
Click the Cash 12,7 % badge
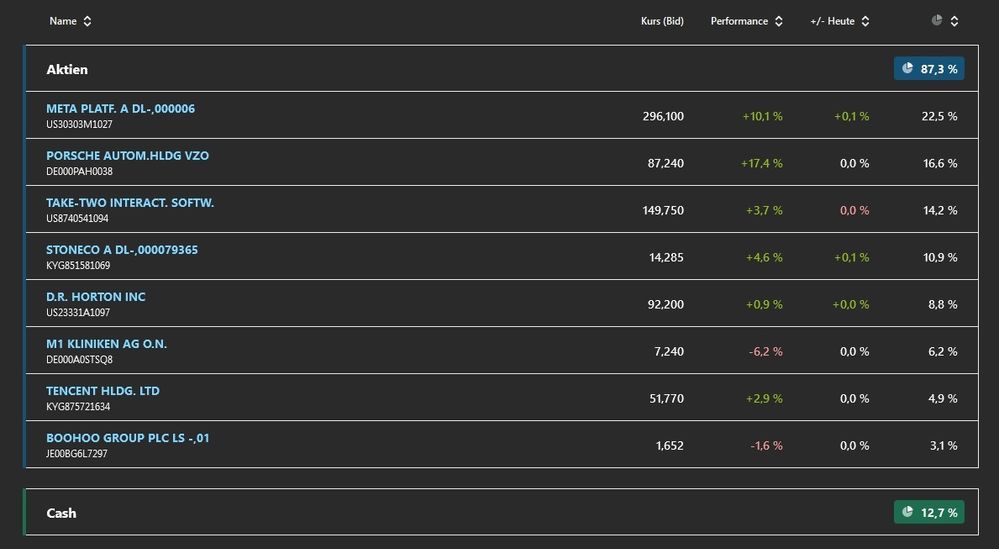coord(929,512)
